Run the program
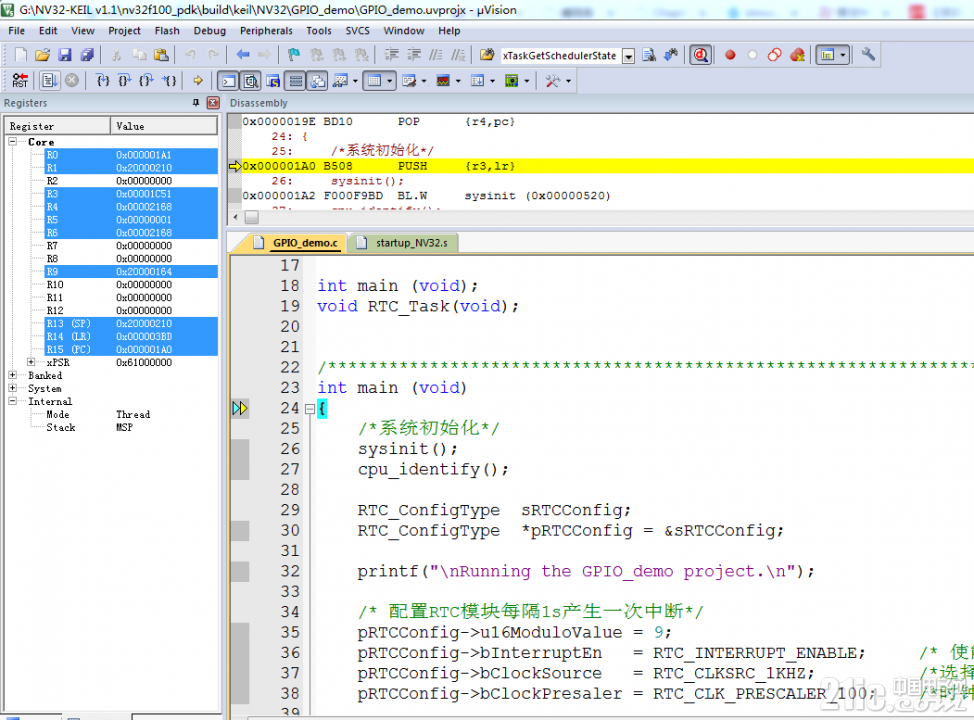Viewport: 974px width, 720px height. point(50,80)
